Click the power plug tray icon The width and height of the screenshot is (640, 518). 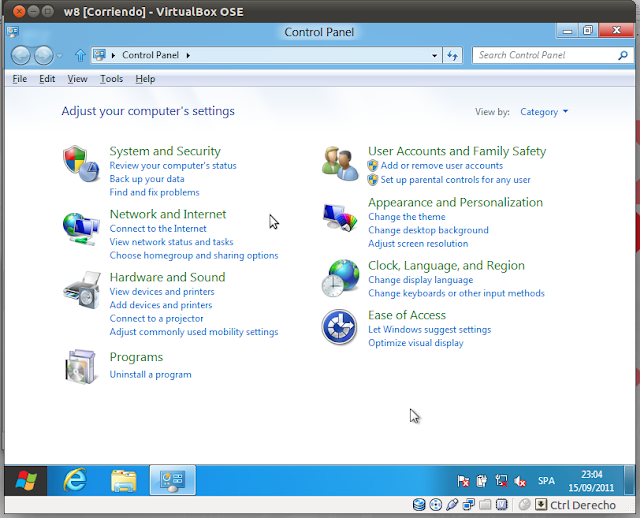click(x=482, y=481)
